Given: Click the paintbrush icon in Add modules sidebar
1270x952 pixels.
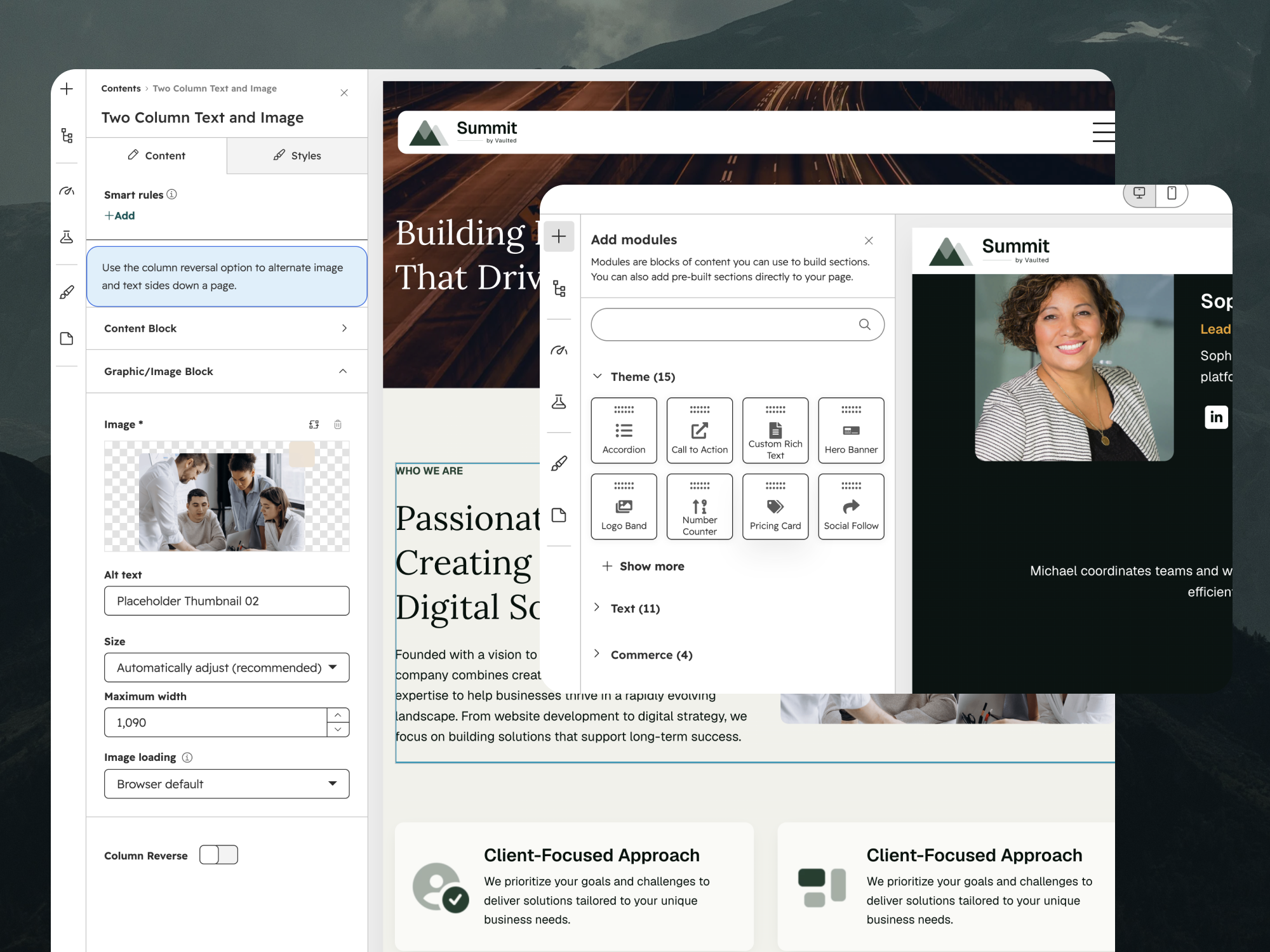Looking at the screenshot, I should (559, 463).
